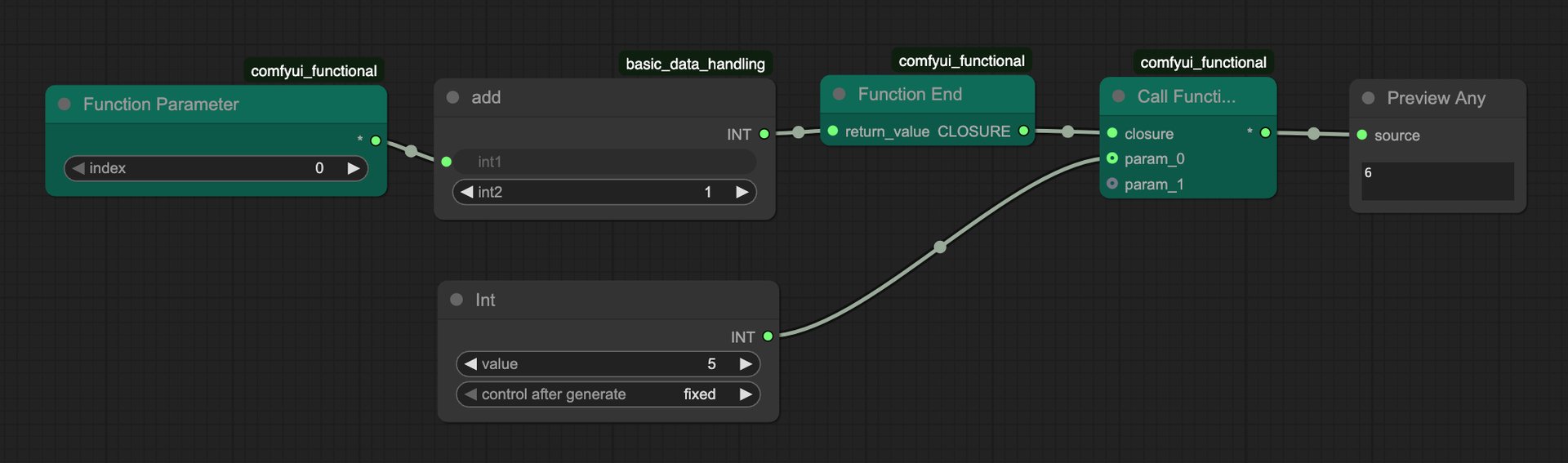Image resolution: width=1568 pixels, height=463 pixels.
Task: Click the Preview Any output text box
Action: pos(1437,181)
